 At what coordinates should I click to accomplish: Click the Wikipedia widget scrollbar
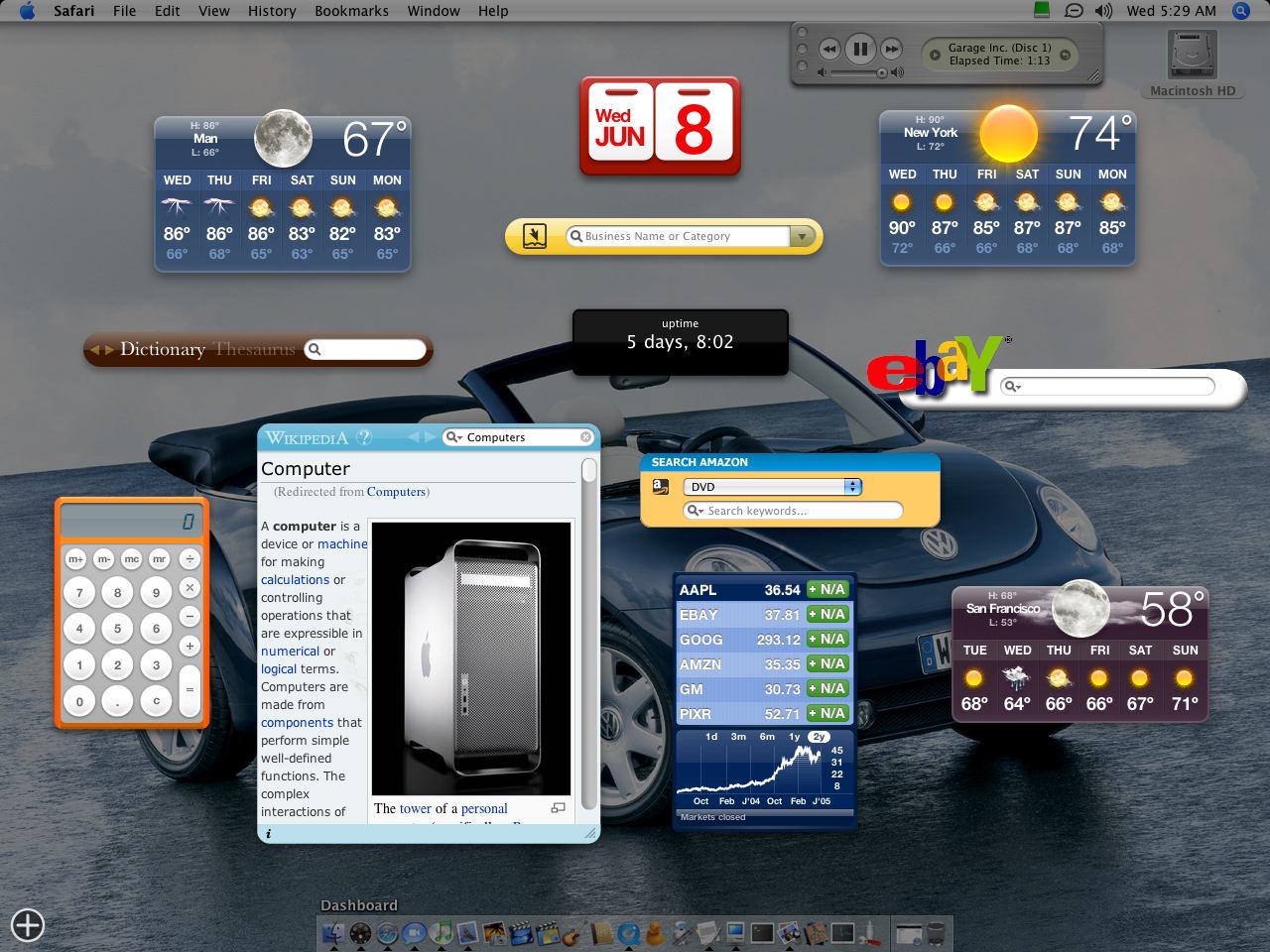click(x=589, y=635)
